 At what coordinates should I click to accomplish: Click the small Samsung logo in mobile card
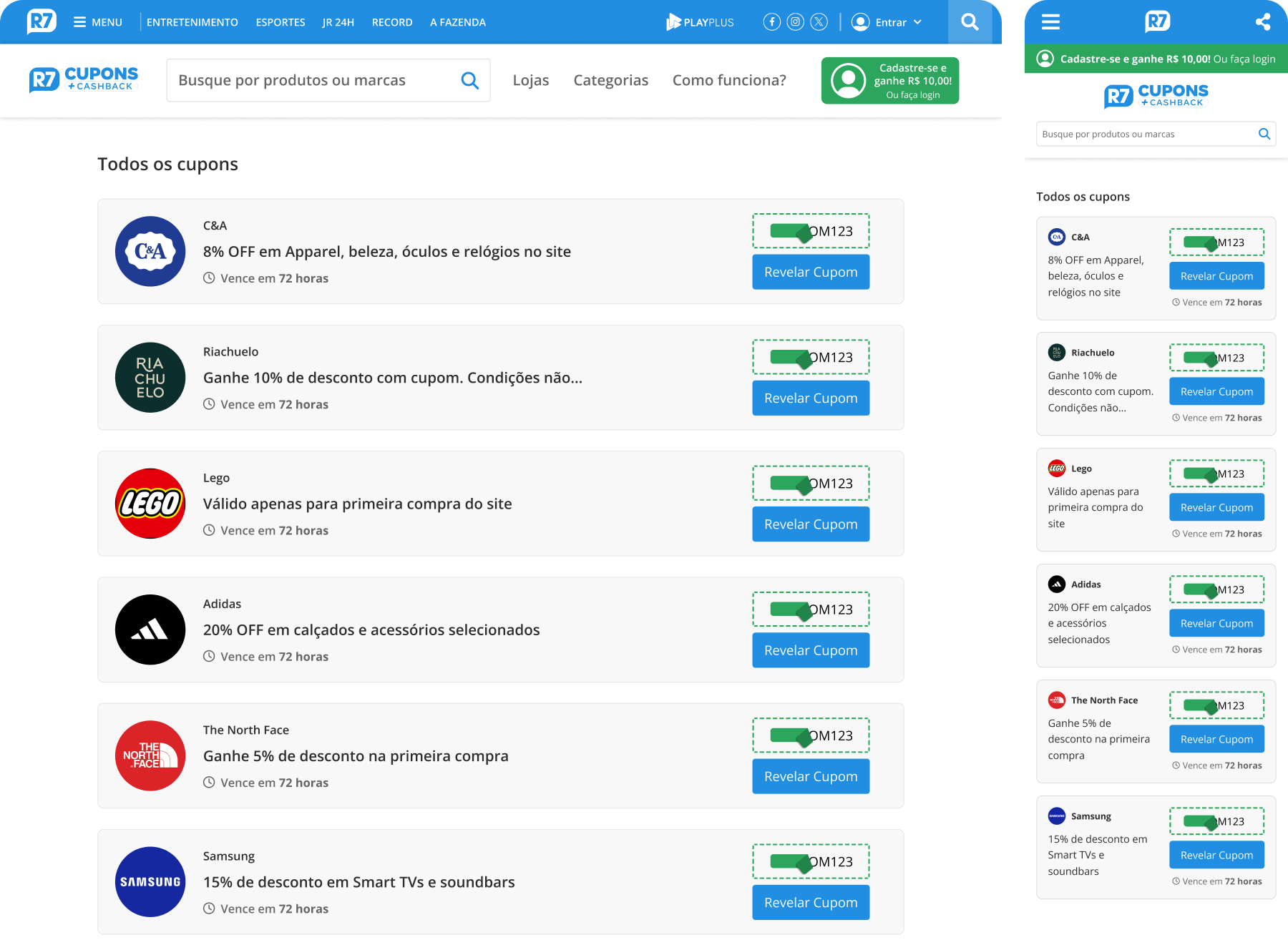tap(1057, 816)
